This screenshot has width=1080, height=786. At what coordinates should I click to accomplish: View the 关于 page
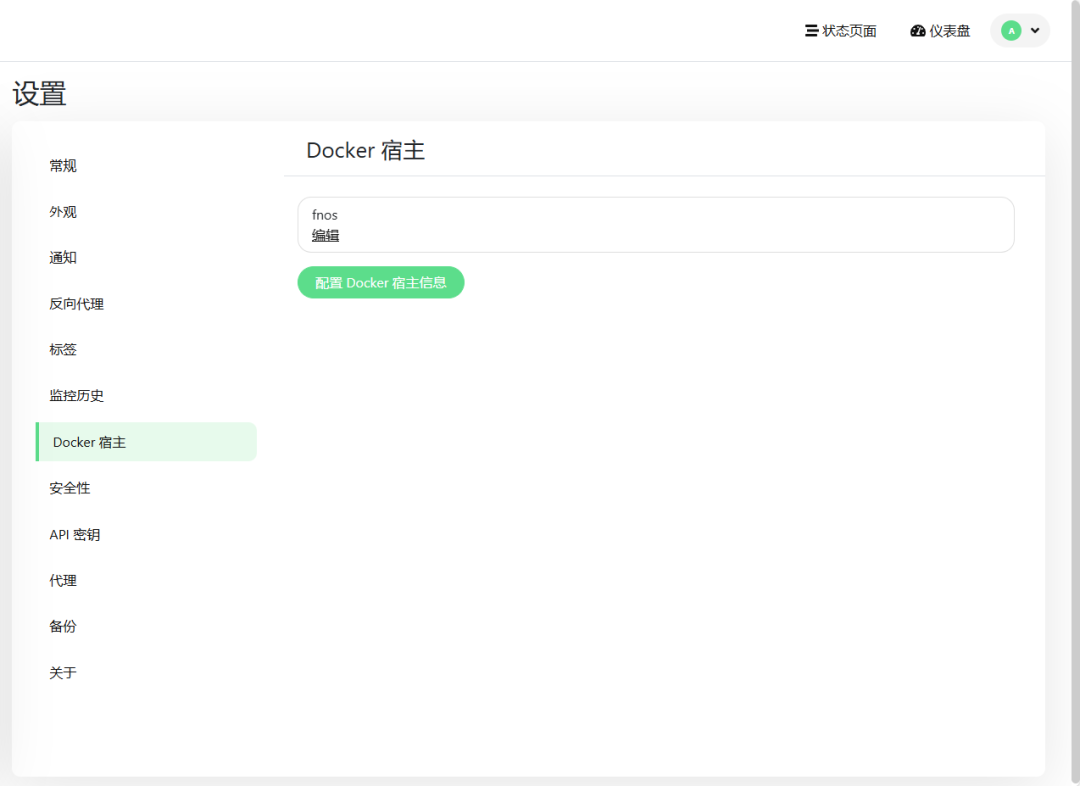tap(63, 673)
